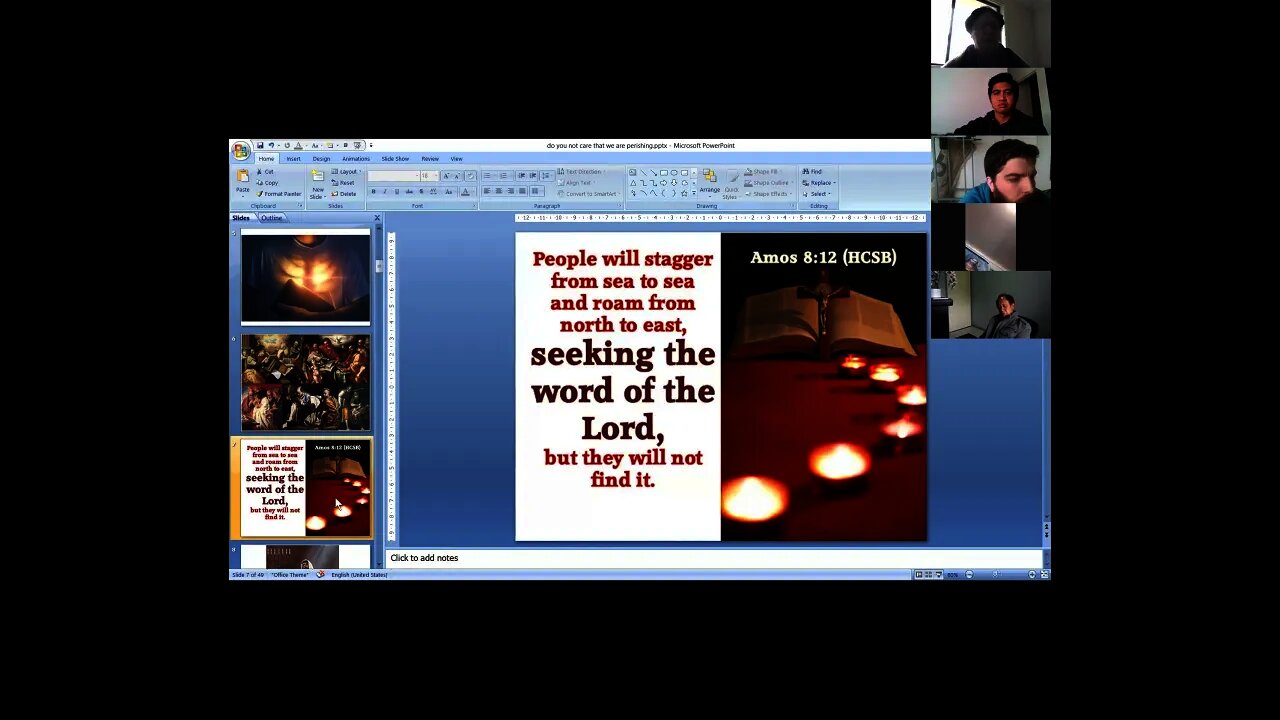Open the Slide Show ribbon tab
Image resolution: width=1280 pixels, height=720 pixels.
(395, 159)
